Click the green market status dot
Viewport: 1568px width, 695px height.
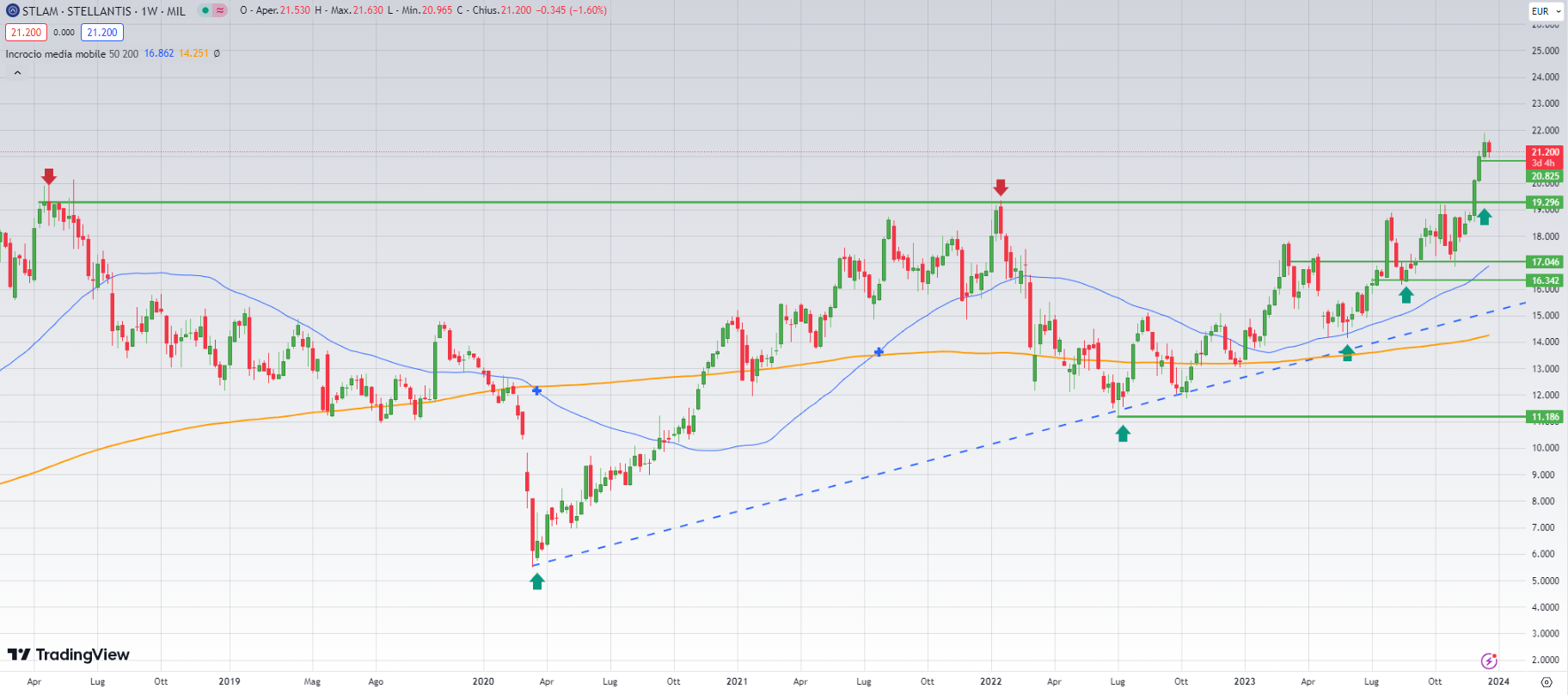pyautogui.click(x=205, y=10)
